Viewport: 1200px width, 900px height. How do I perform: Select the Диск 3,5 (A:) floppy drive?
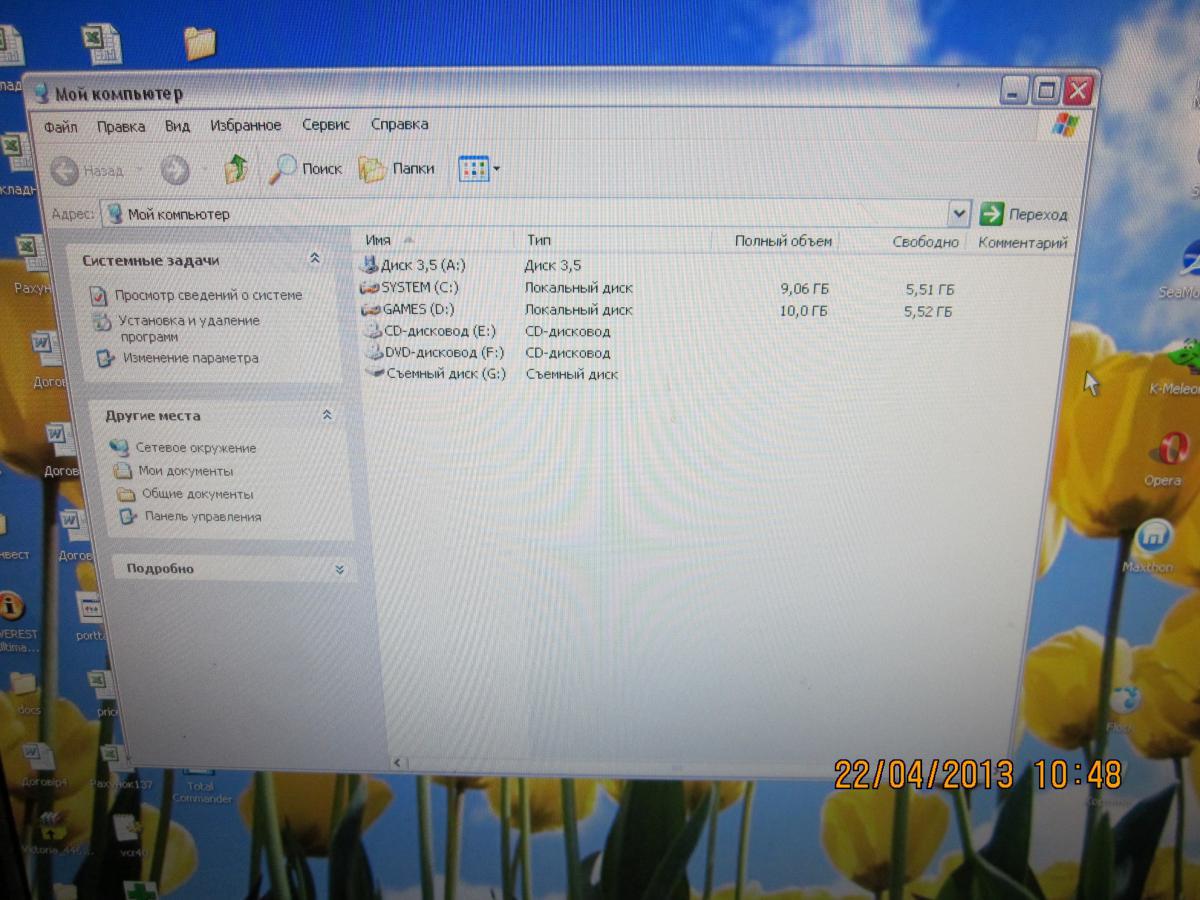[422, 266]
